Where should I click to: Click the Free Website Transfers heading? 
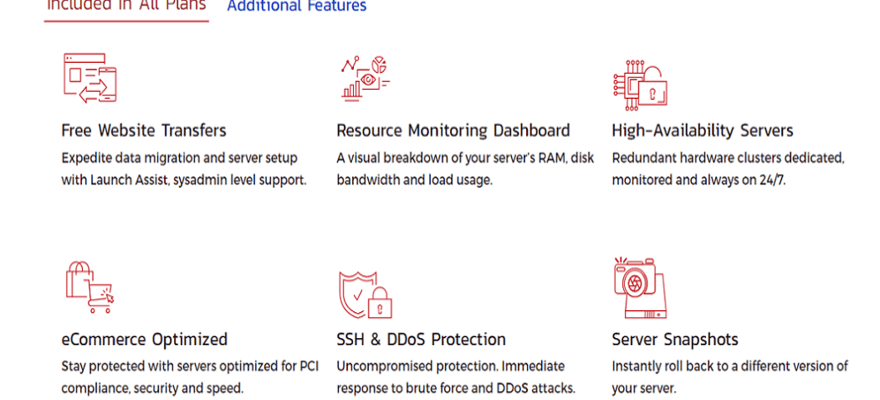coord(144,131)
